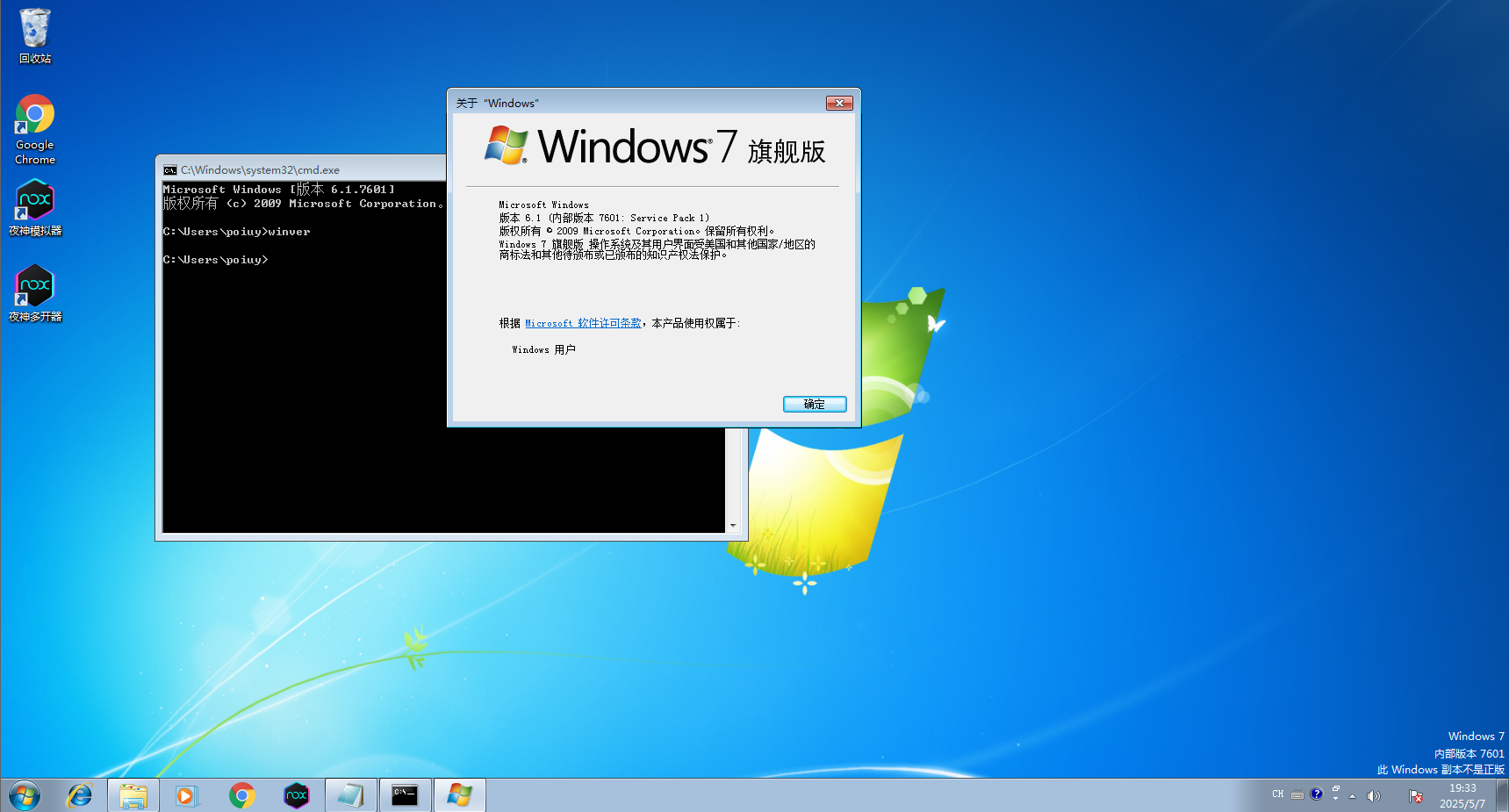Open the Microsoft 软件许可条款 link
Screen dimensions: 1509x812
pyautogui.click(x=584, y=323)
